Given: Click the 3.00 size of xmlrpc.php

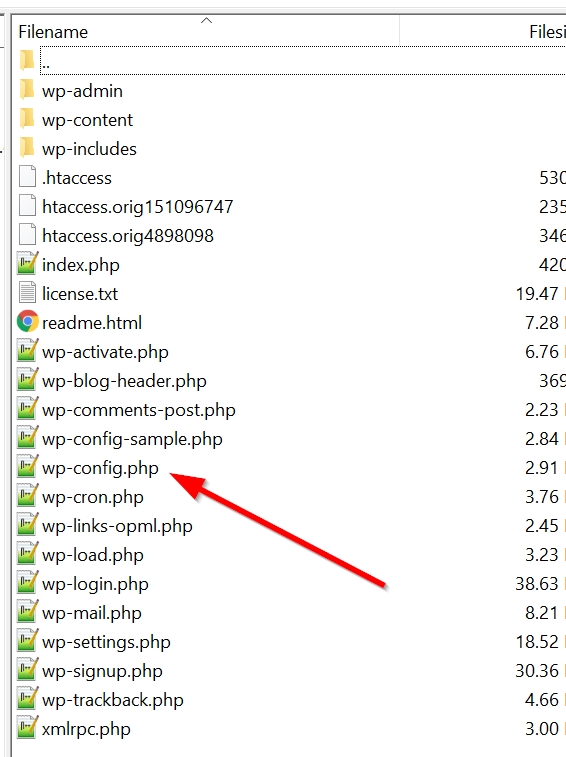Looking at the screenshot, I should (x=542, y=728).
